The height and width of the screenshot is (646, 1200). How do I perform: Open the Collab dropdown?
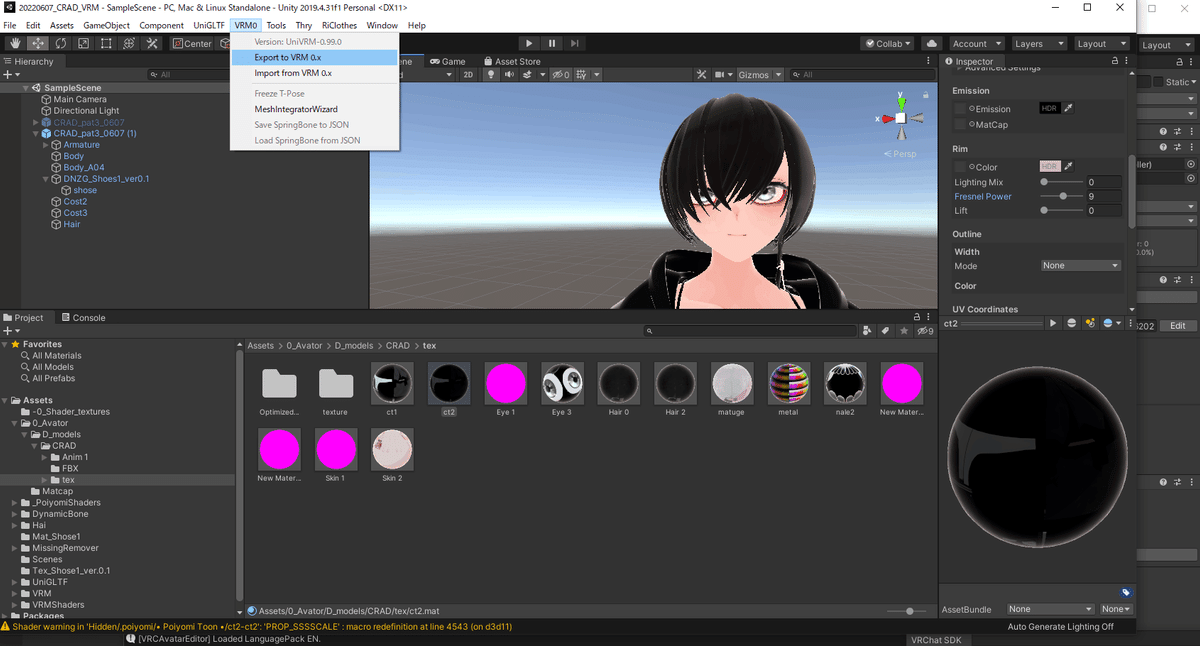pos(887,43)
